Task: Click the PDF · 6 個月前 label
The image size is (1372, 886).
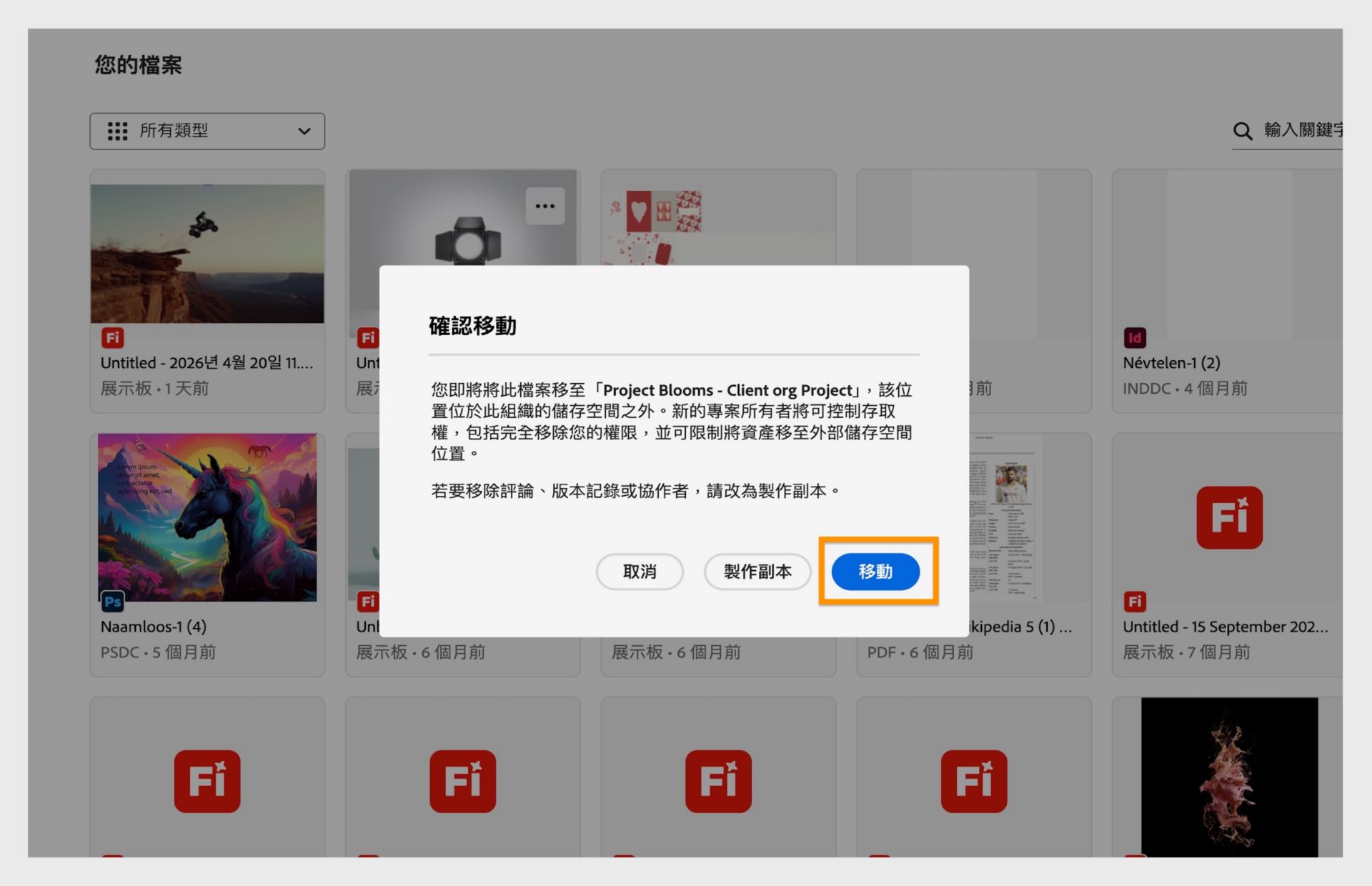Action: click(920, 652)
